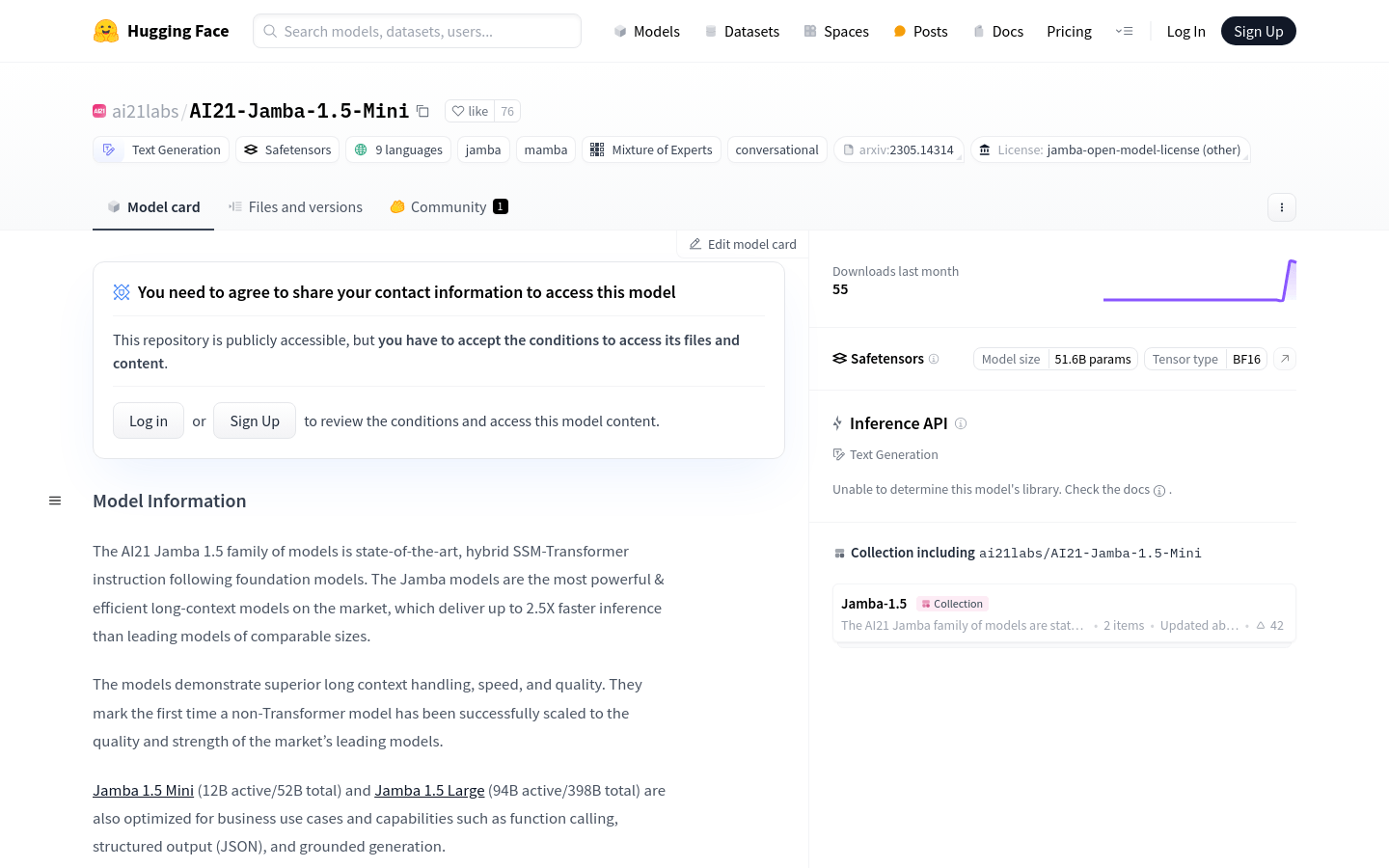Click the Downloads last month count 55
The height and width of the screenshot is (868, 1389).
click(x=840, y=289)
